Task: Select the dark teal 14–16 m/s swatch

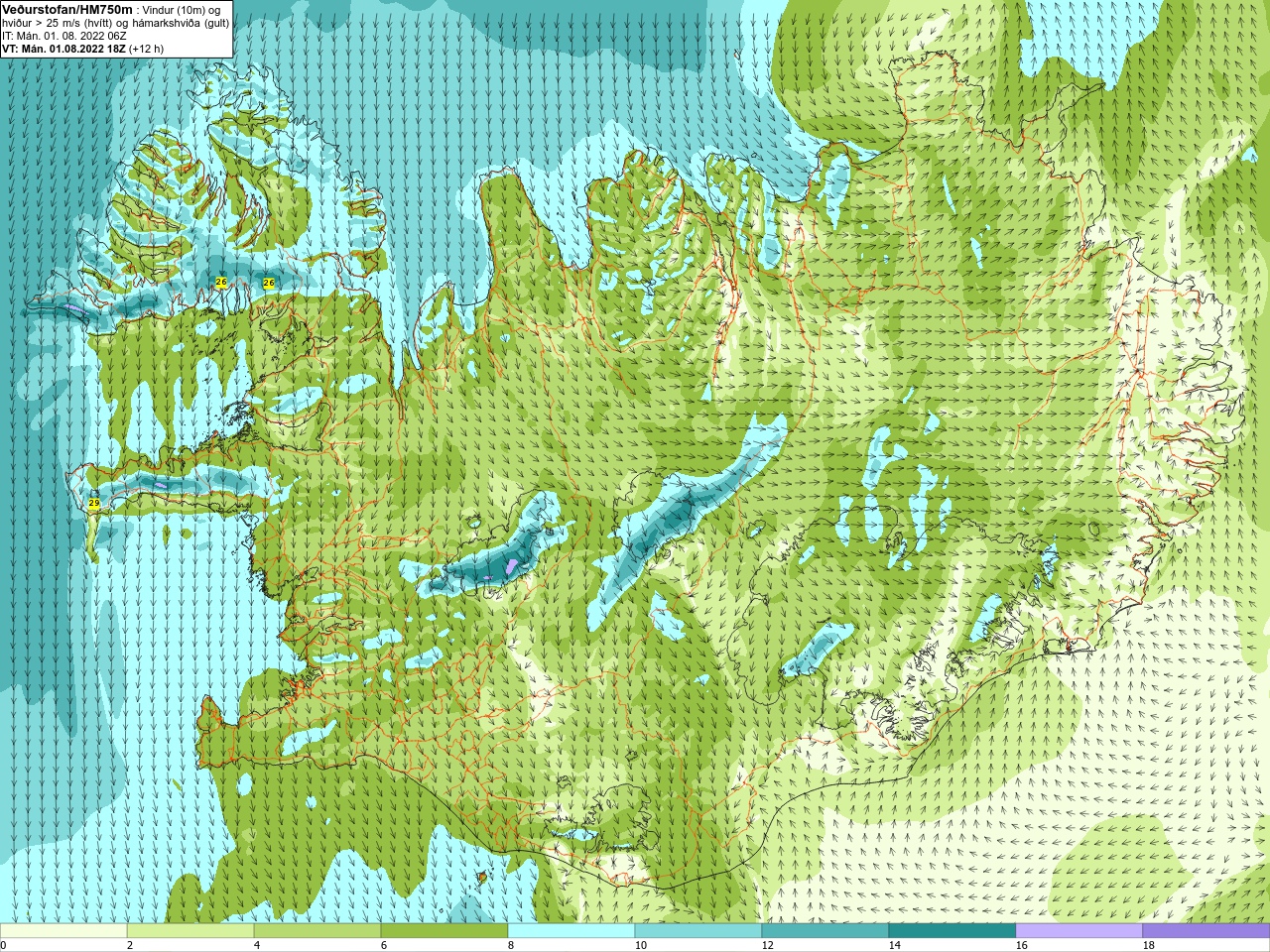Action: click(x=952, y=931)
